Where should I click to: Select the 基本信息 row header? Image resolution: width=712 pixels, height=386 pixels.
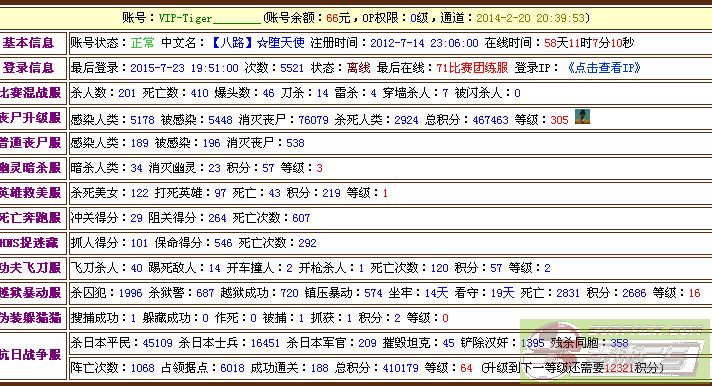tap(29, 43)
